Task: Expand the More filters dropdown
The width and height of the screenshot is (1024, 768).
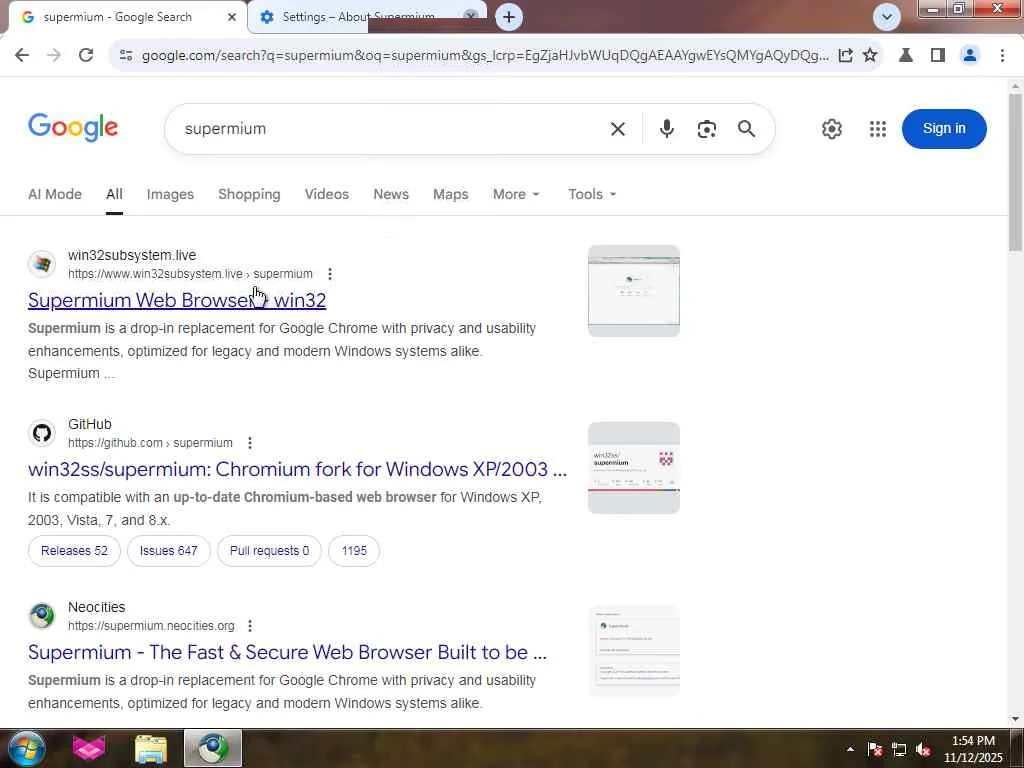Action: (517, 194)
